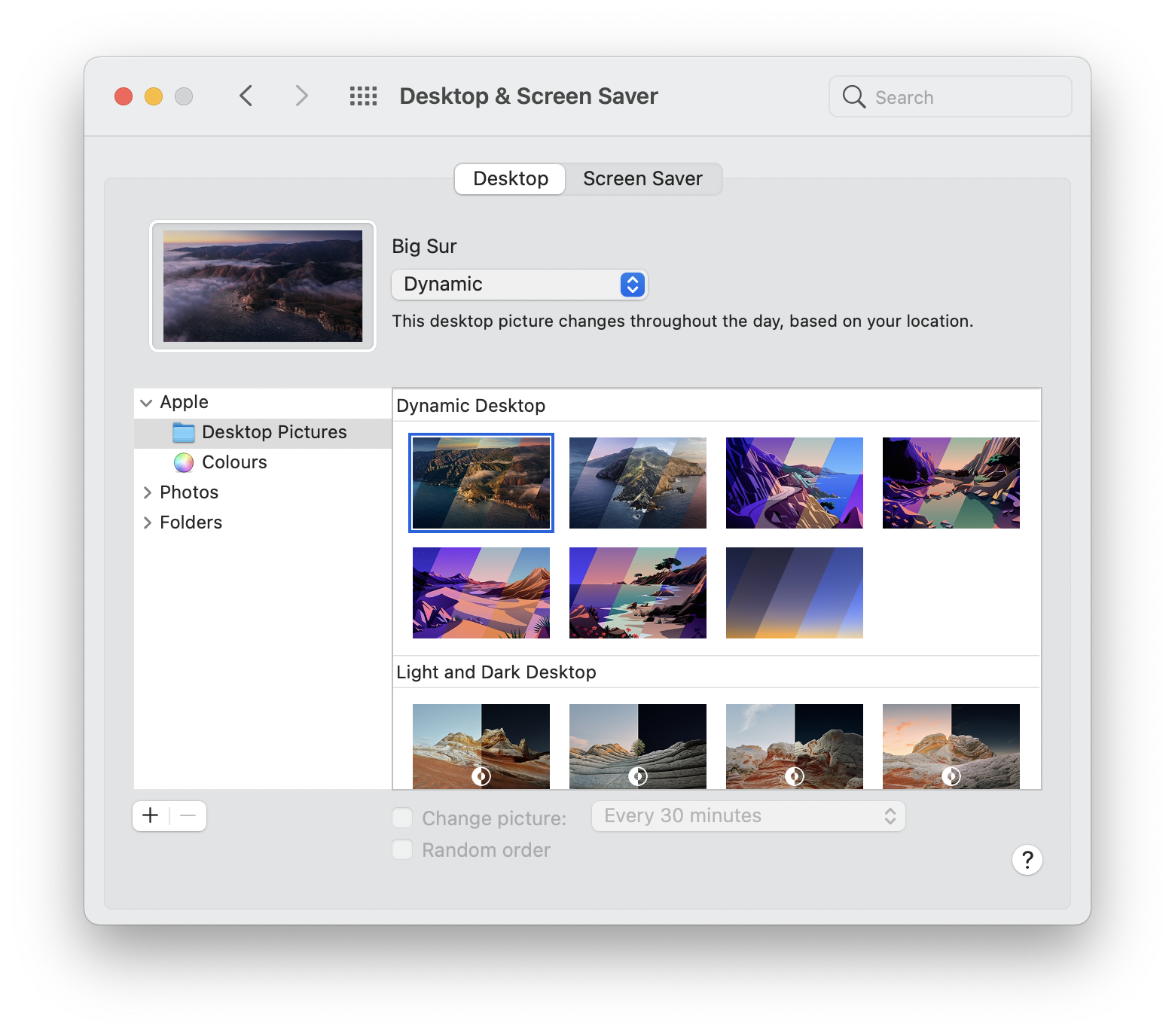Go back with the left arrow

click(246, 96)
